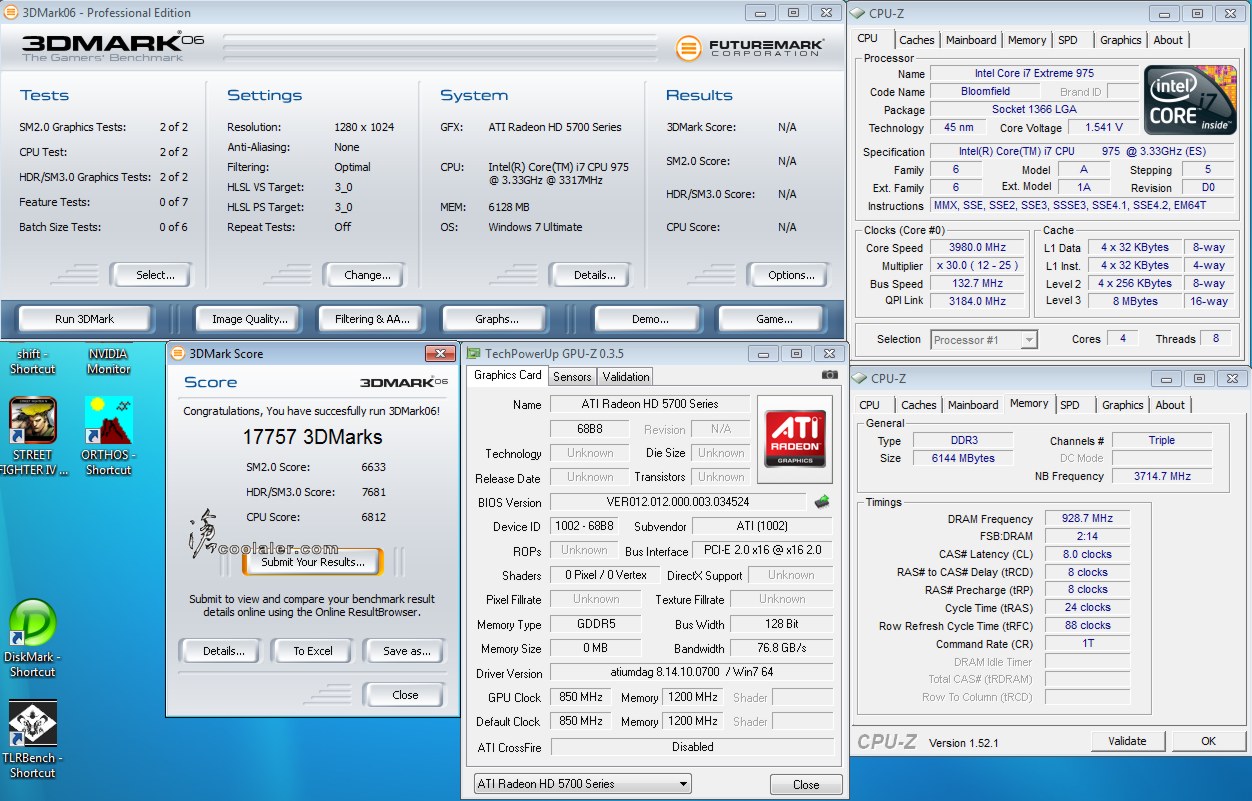Click the BIOS save chip icon in GPU-Z

[x=822, y=502]
